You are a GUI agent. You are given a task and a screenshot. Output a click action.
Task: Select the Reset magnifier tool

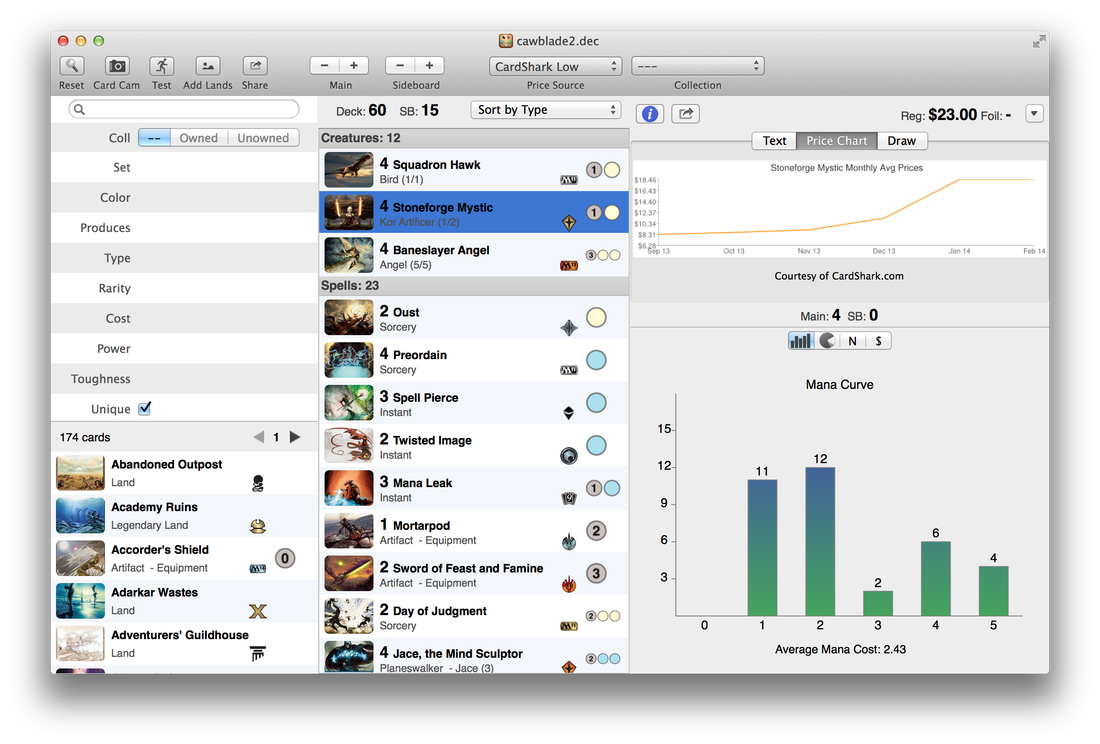click(71, 66)
